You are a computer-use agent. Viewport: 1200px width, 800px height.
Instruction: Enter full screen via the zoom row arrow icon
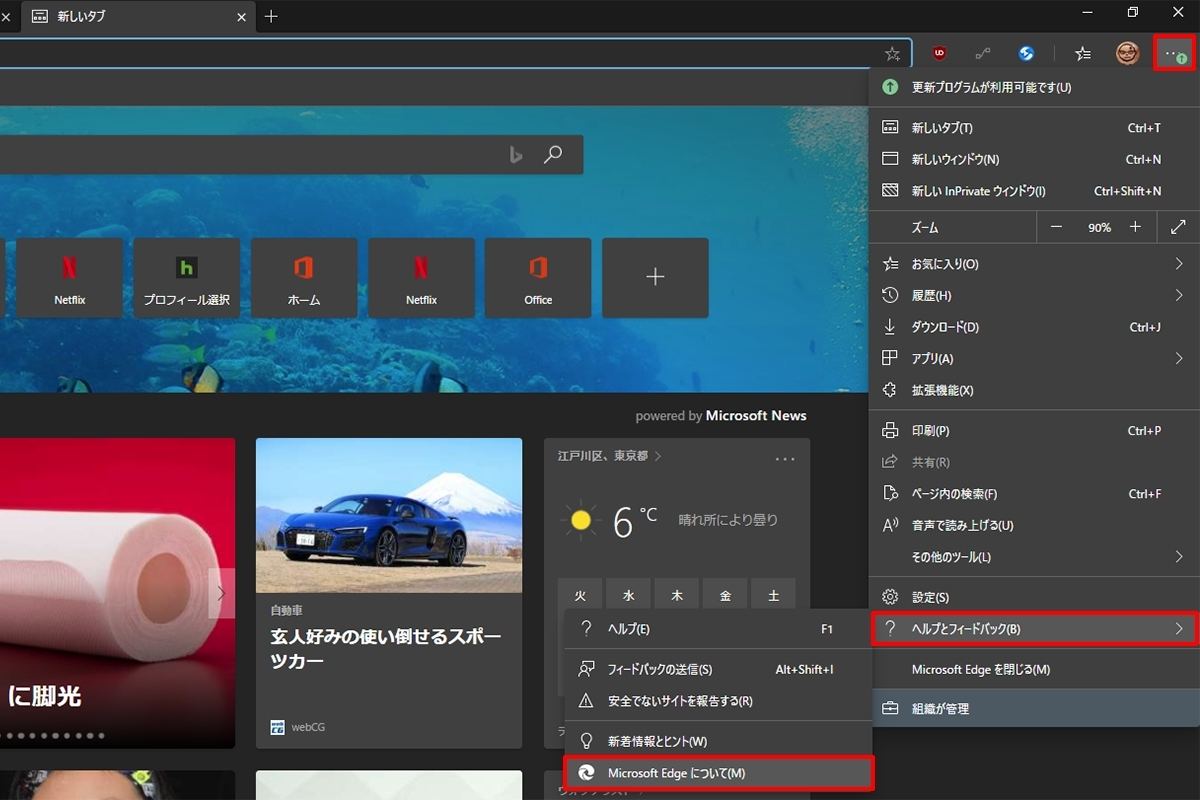(x=1178, y=227)
